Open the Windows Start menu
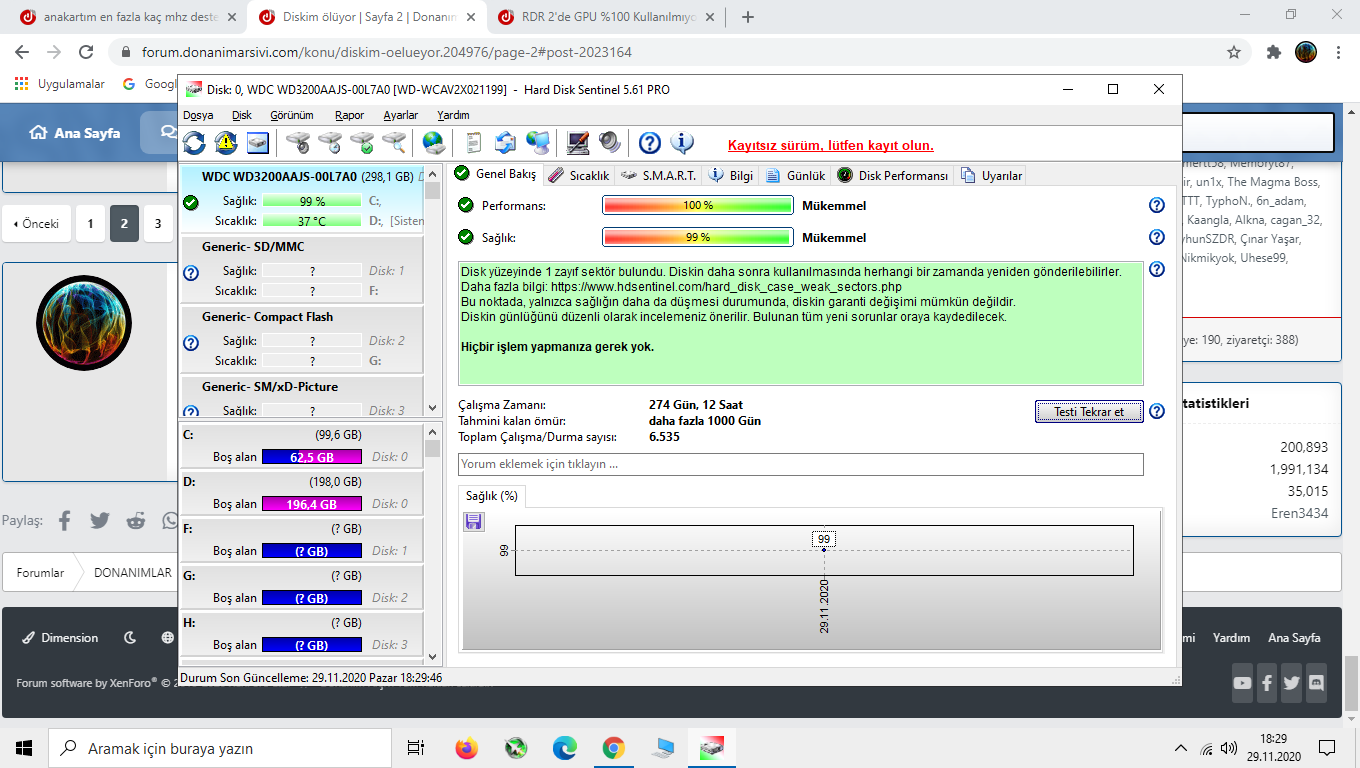 (x=24, y=748)
